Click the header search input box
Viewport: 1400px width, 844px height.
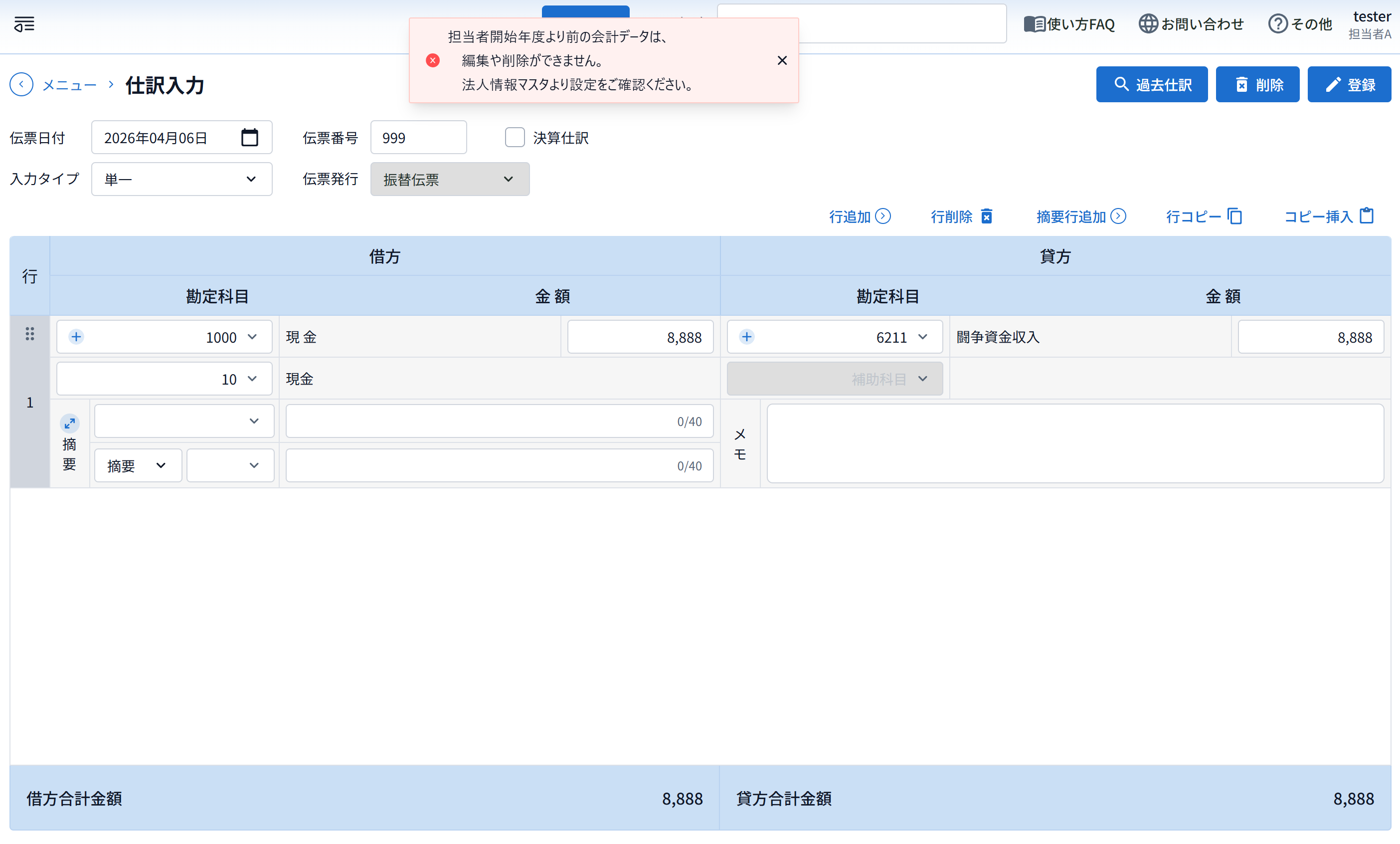click(862, 23)
